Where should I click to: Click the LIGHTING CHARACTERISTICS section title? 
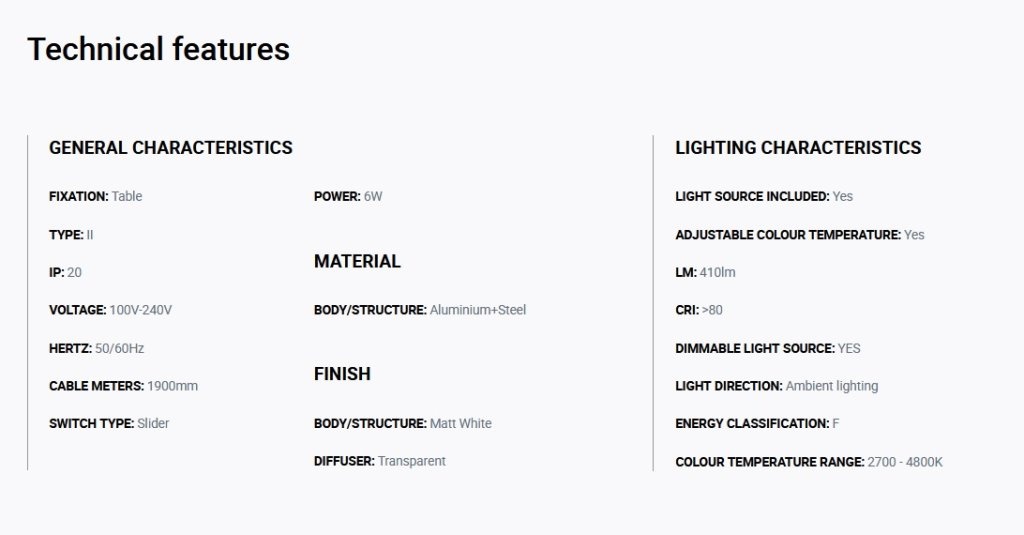coord(798,148)
